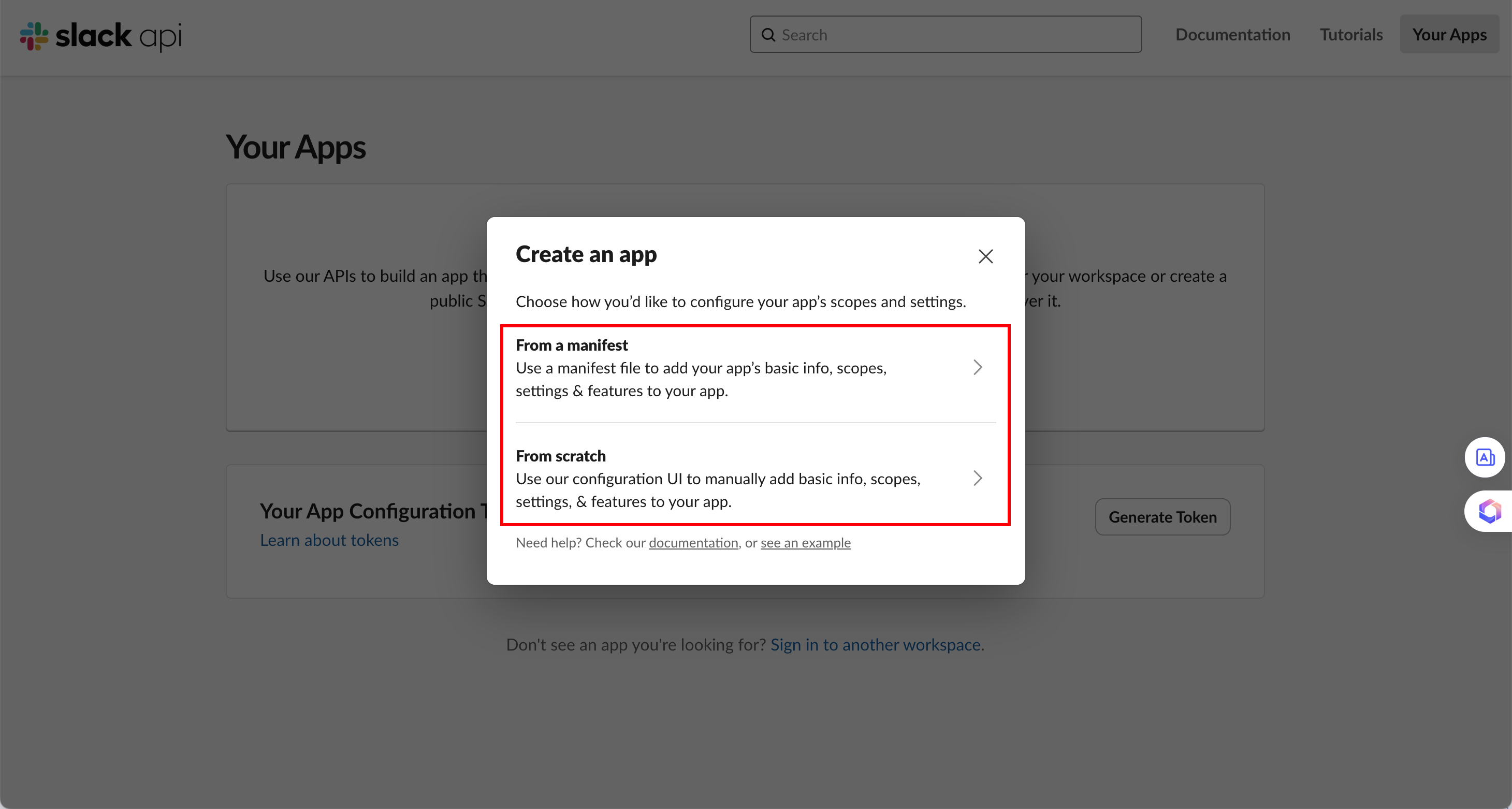Screen dimensions: 1512x809
Task: Click the Slack API logo
Action: coord(101,36)
